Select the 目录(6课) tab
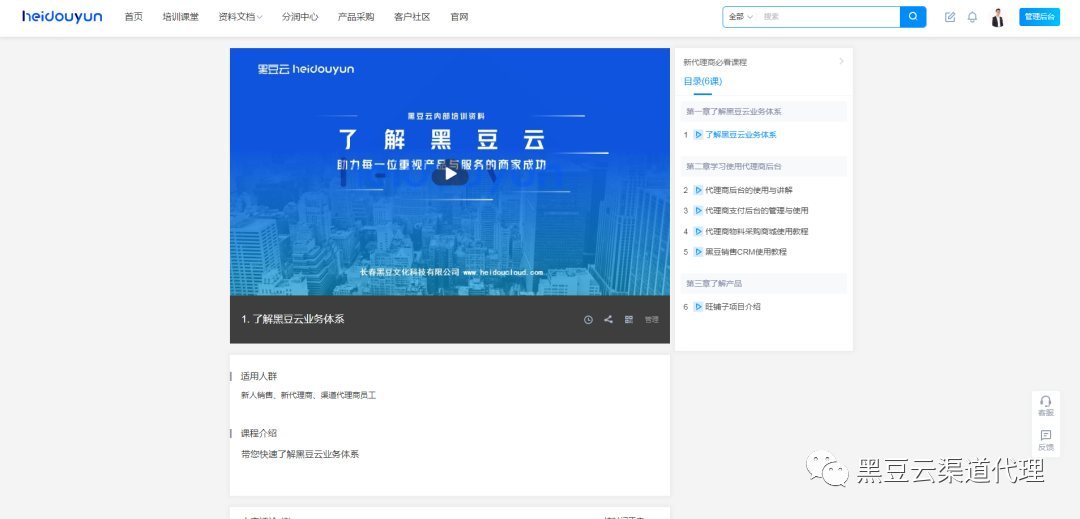Screen dimensions: 1080x519 coord(703,81)
